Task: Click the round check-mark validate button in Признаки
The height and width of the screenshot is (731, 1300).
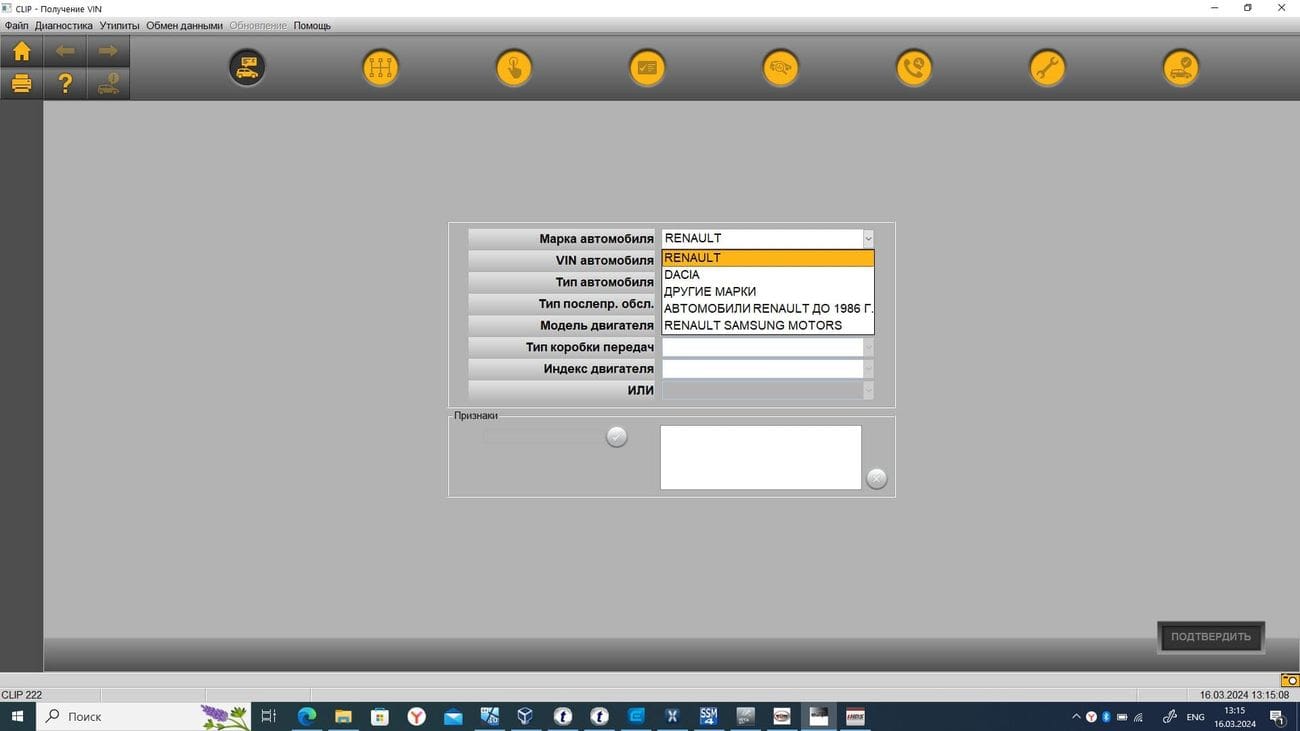Action: click(x=617, y=436)
